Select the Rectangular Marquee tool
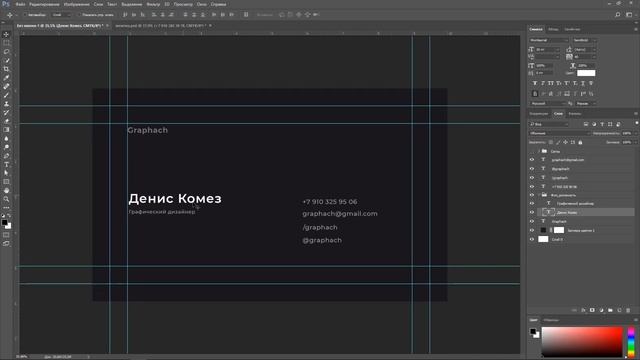The height and width of the screenshot is (360, 640). (6, 43)
